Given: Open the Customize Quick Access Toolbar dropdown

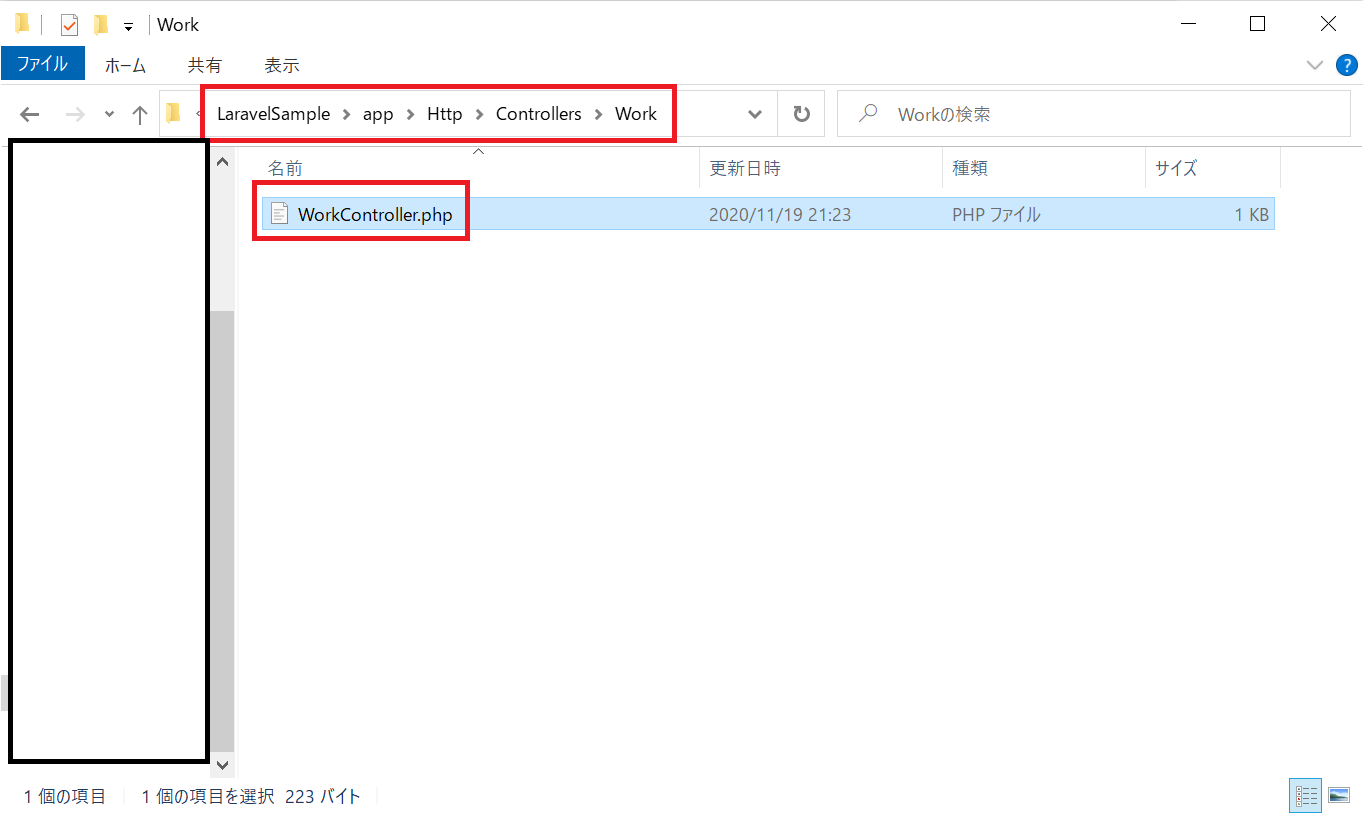Looking at the screenshot, I should [128, 26].
